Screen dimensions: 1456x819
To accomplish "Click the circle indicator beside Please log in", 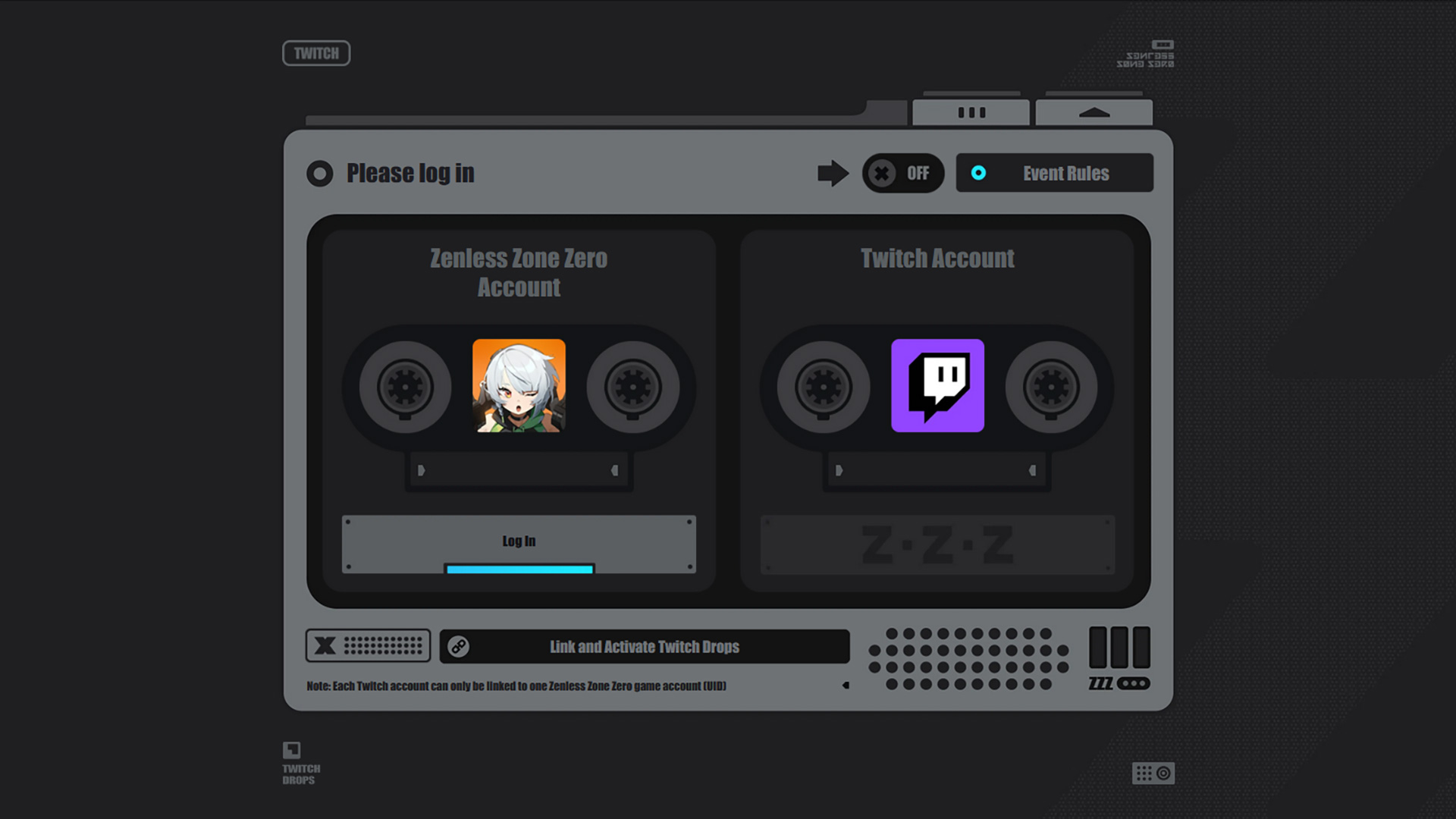I will [319, 173].
